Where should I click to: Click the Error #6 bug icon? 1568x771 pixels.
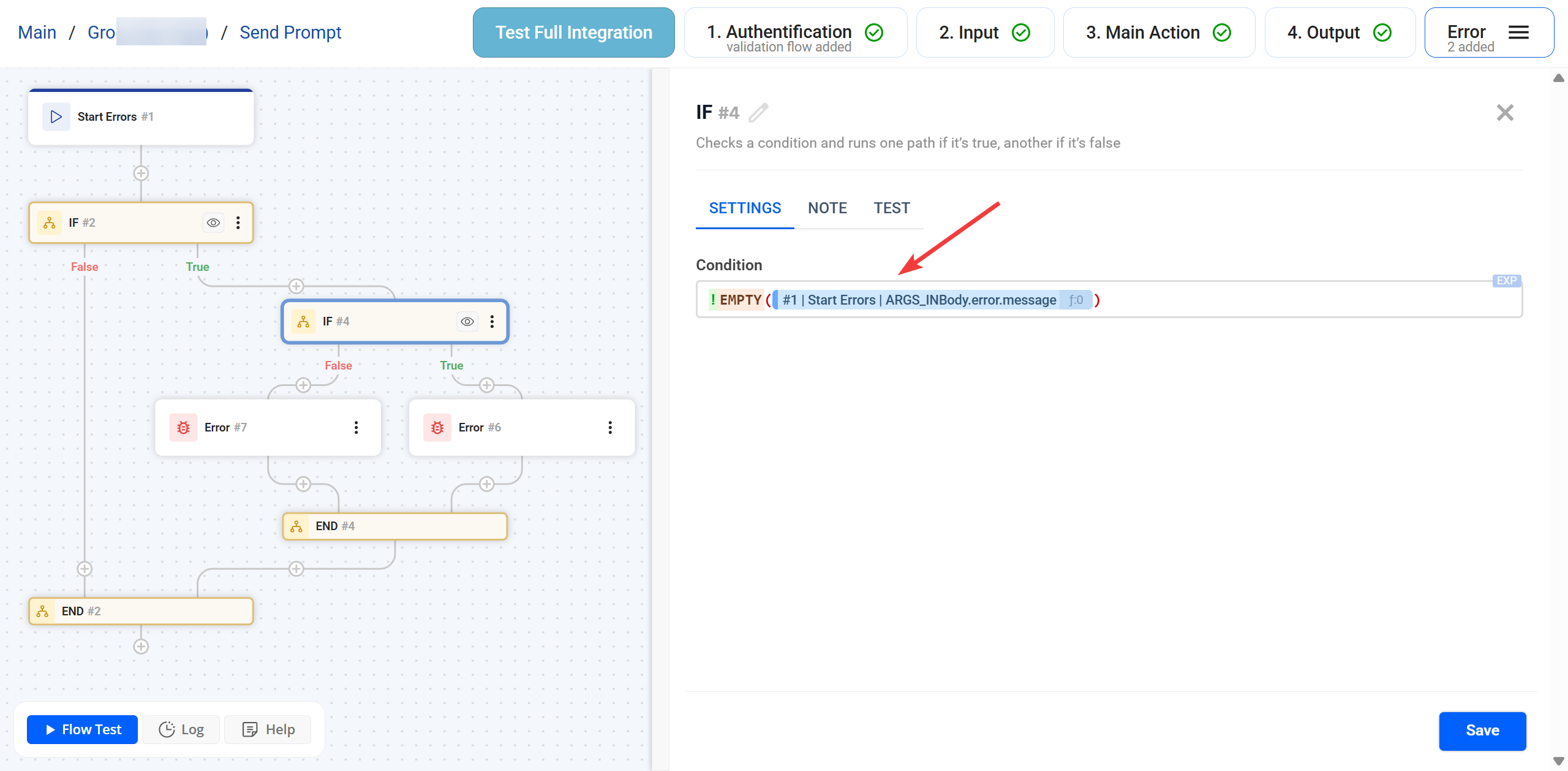point(437,428)
